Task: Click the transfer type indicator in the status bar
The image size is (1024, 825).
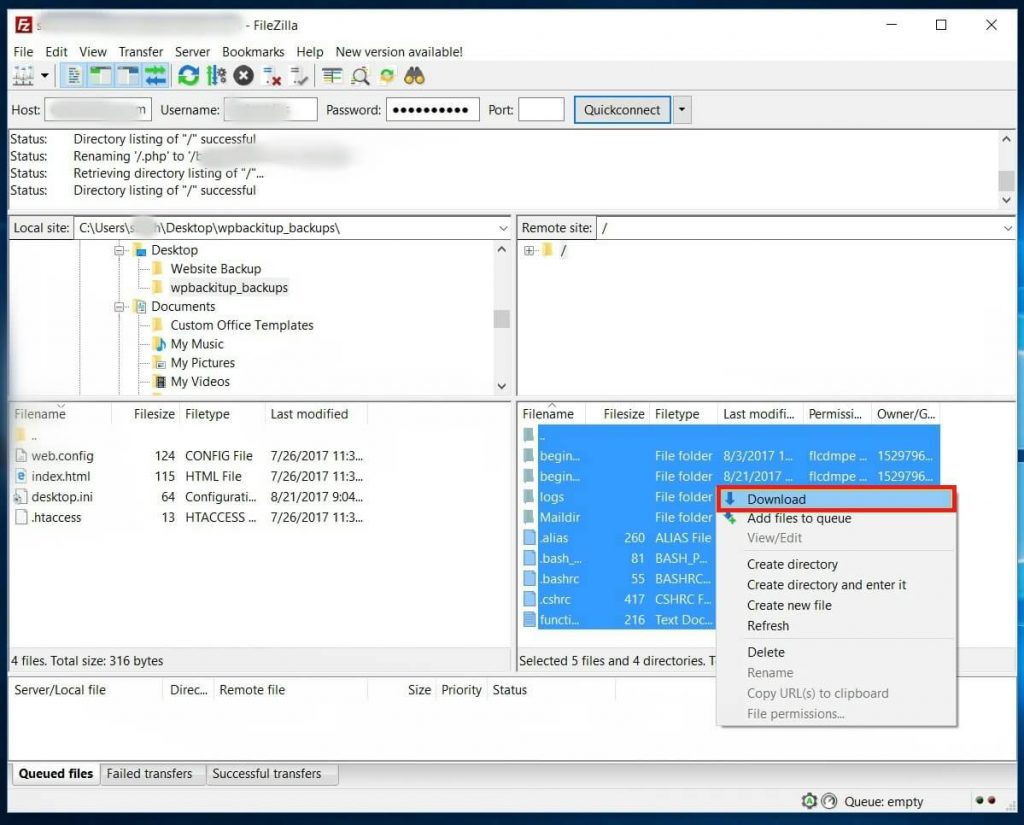Action: [x=809, y=801]
